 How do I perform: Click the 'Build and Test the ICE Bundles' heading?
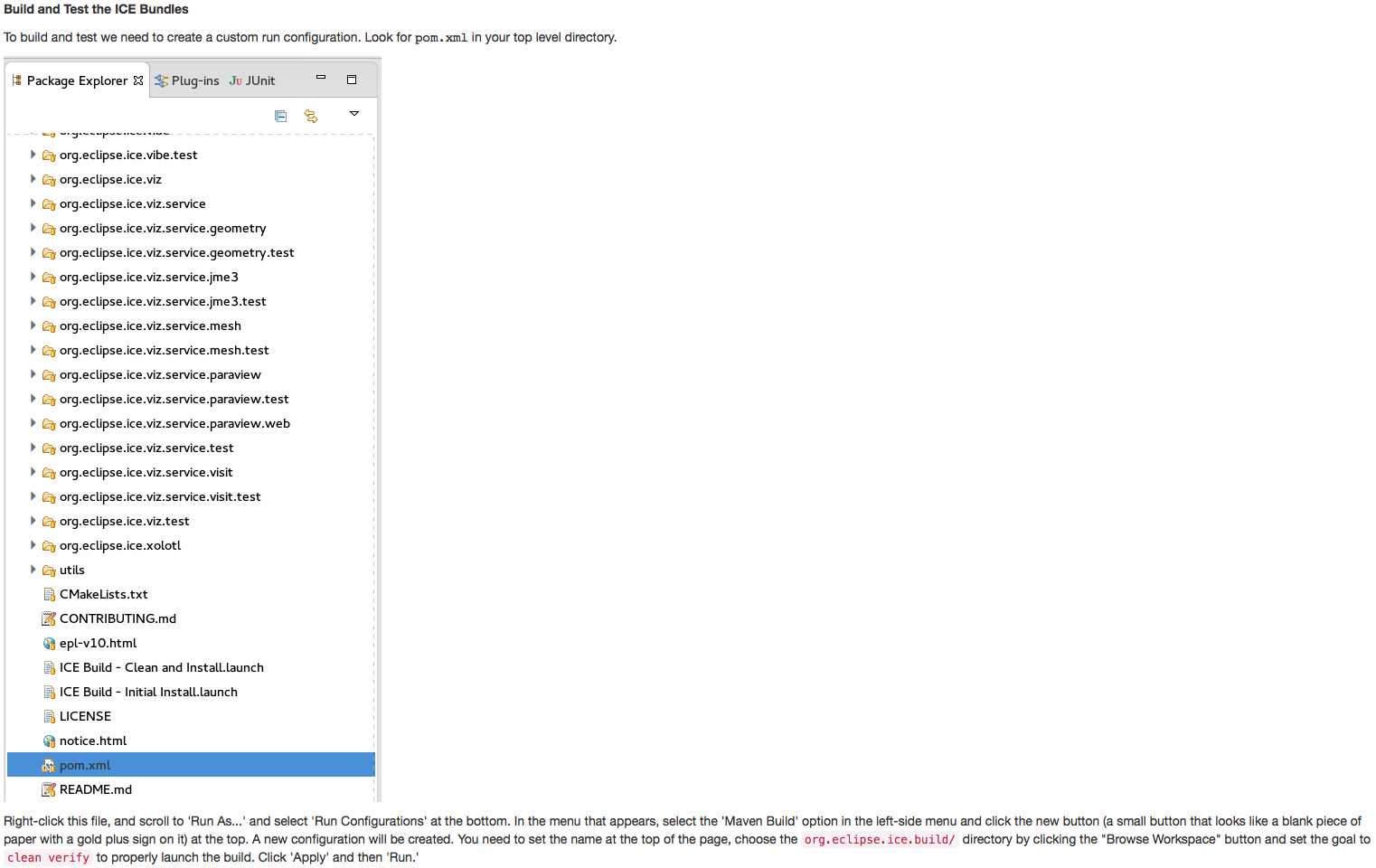click(x=96, y=9)
